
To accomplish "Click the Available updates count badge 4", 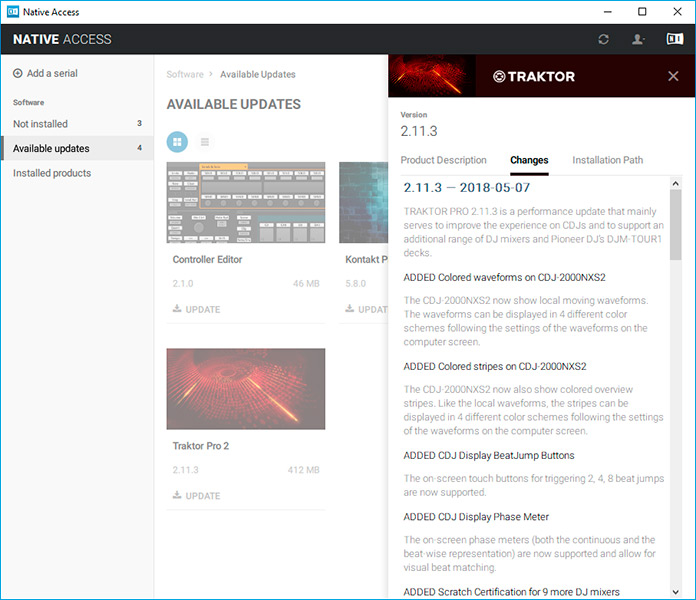I will (139, 148).
